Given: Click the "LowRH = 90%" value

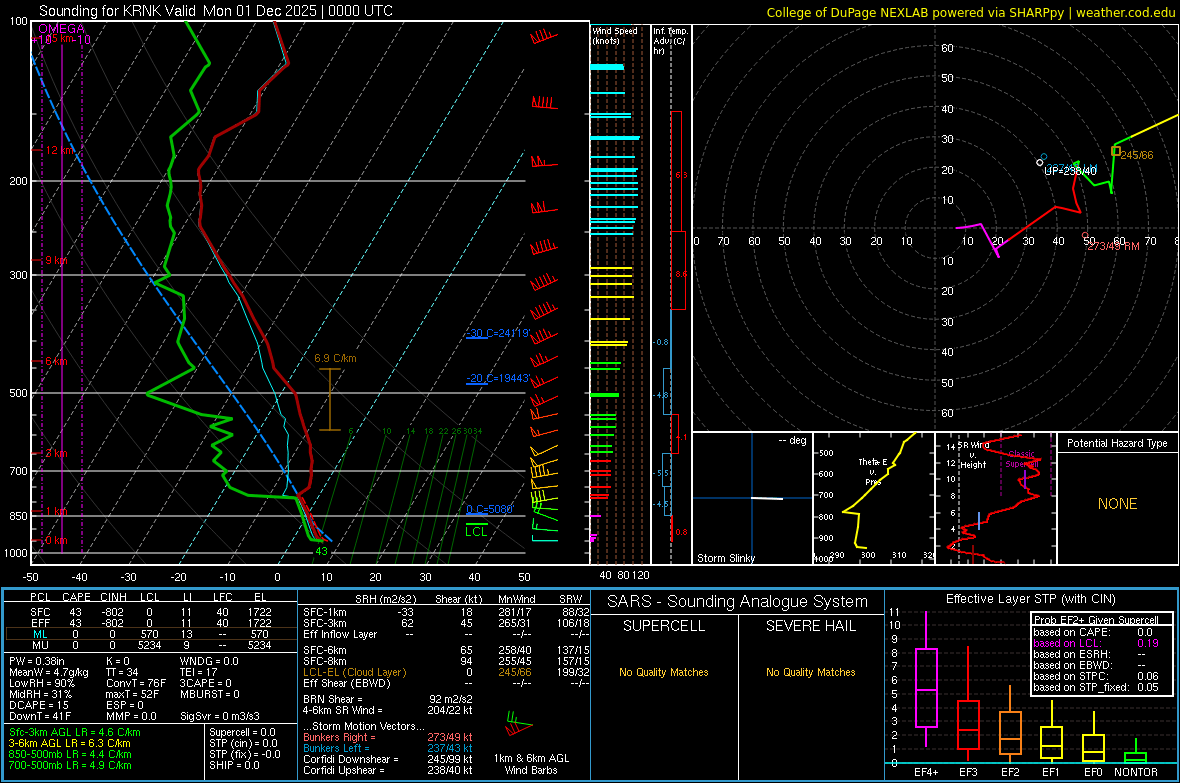Looking at the screenshot, I should coord(42,683).
